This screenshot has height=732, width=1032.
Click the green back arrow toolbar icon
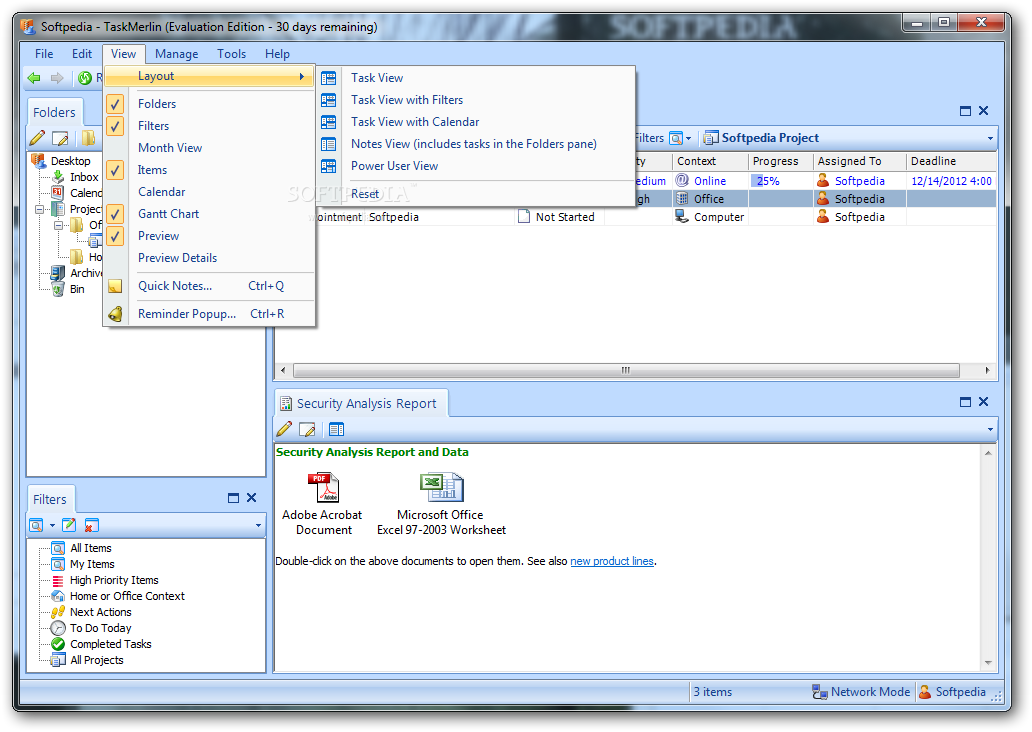pyautogui.click(x=34, y=78)
